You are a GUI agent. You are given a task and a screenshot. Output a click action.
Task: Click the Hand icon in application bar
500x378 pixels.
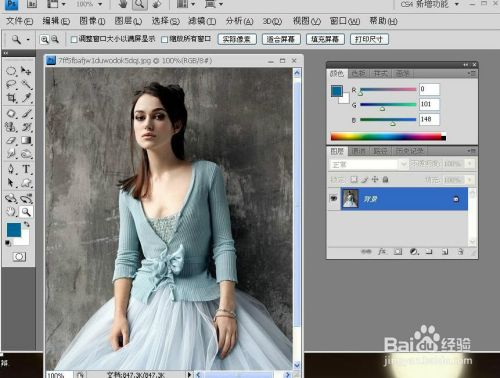123,4
